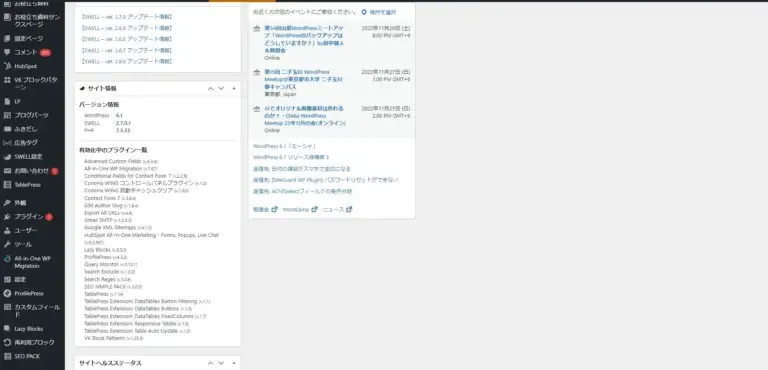This screenshot has height=370, width=768.
Task: Click the Query Monitor plugin row
Action: pyautogui.click(x=110, y=265)
